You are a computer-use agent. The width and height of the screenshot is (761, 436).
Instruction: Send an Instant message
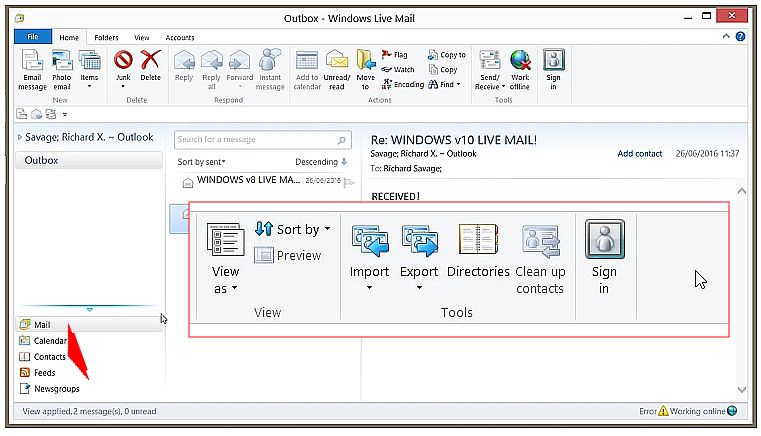point(270,70)
